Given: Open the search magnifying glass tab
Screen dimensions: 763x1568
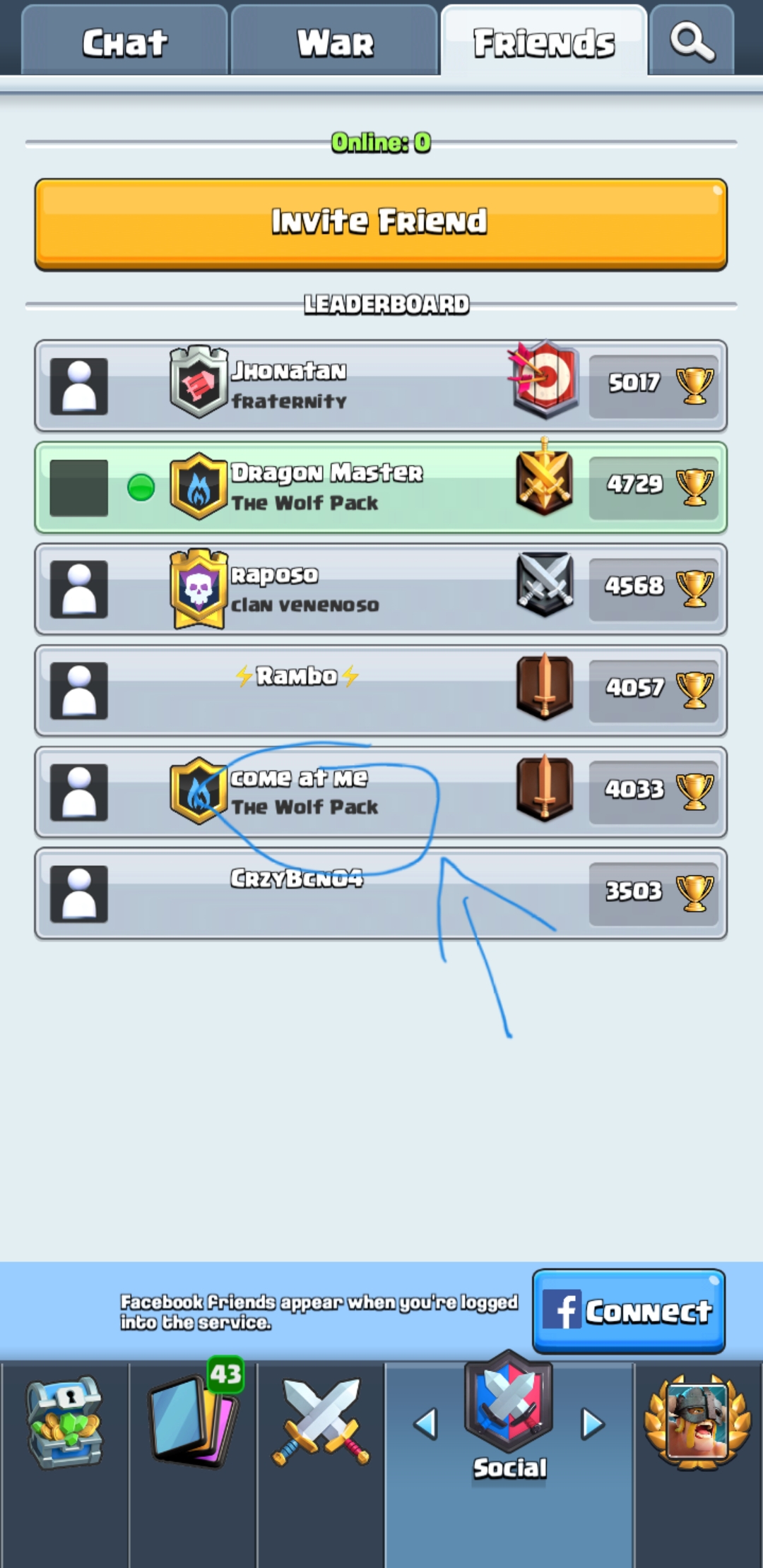Looking at the screenshot, I should tap(692, 41).
